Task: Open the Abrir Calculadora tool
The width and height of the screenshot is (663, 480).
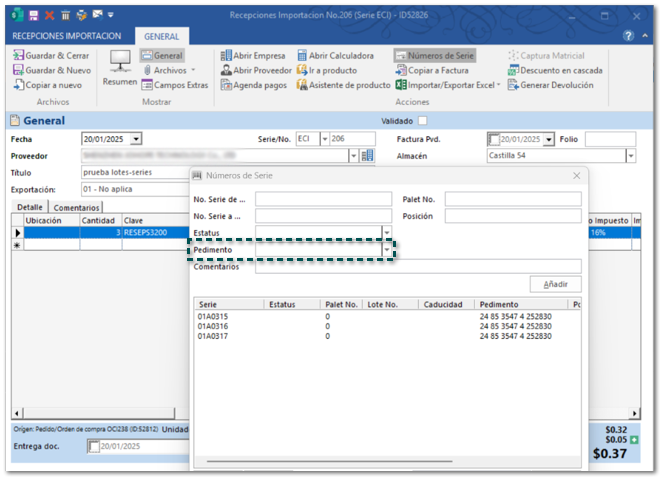Action: [335, 56]
